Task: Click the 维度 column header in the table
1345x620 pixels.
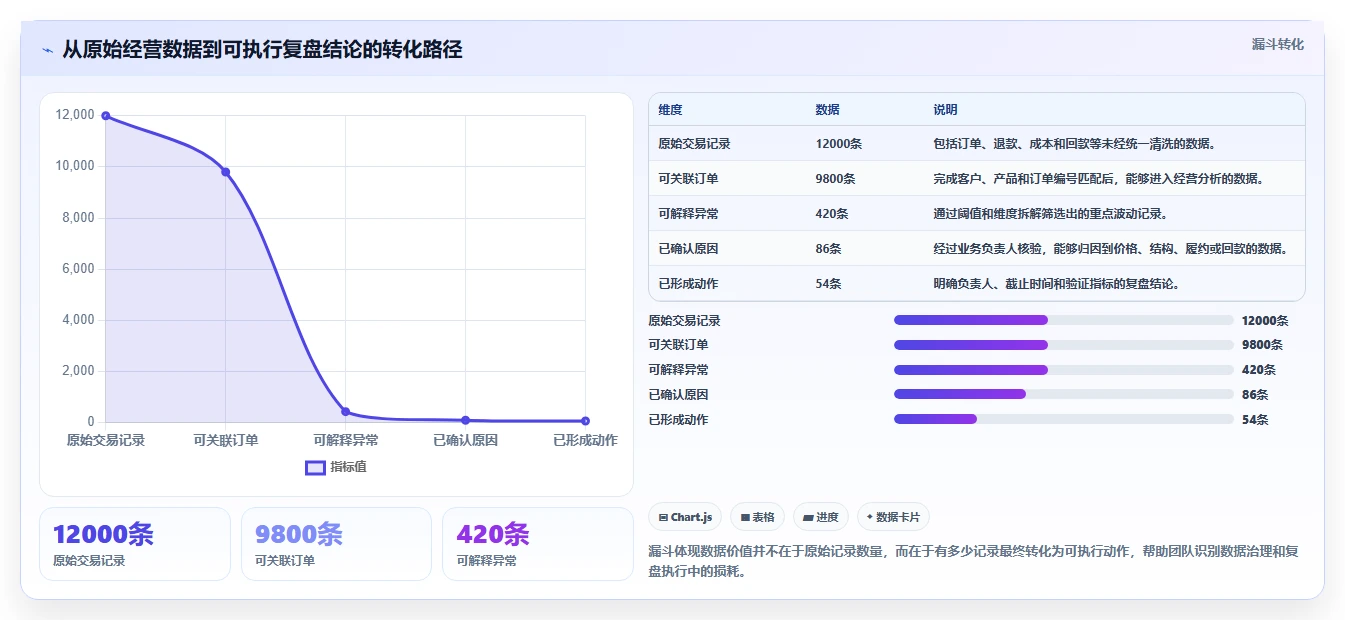Action: (x=670, y=109)
